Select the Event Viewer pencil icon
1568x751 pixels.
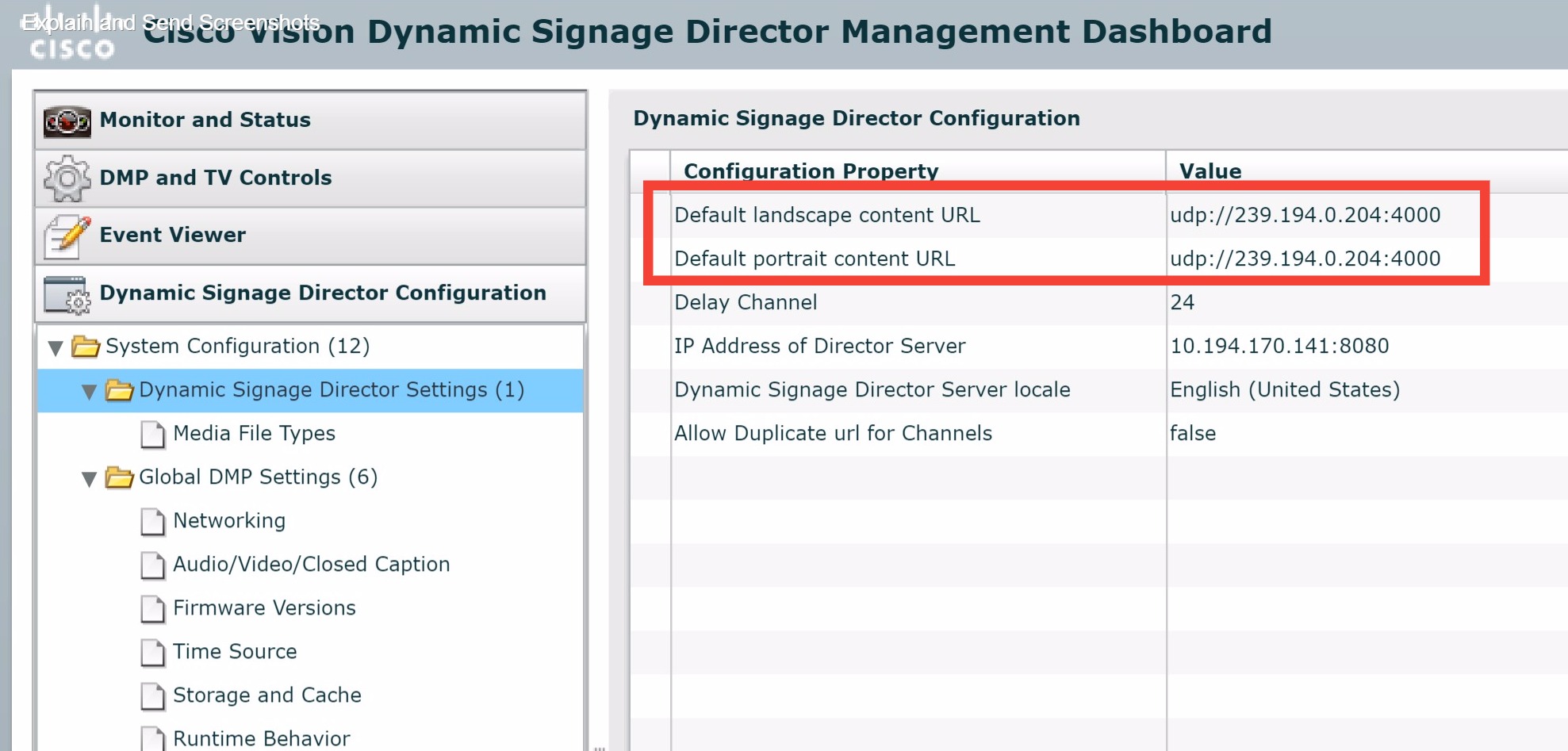pos(68,235)
